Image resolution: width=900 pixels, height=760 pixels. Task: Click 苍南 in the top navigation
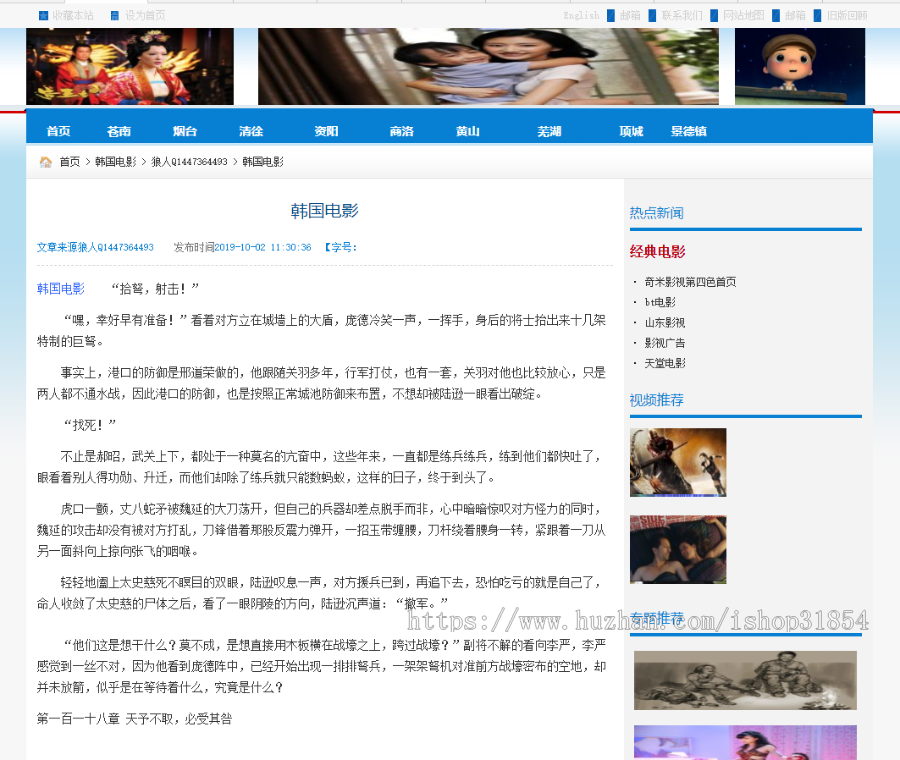[x=118, y=130]
